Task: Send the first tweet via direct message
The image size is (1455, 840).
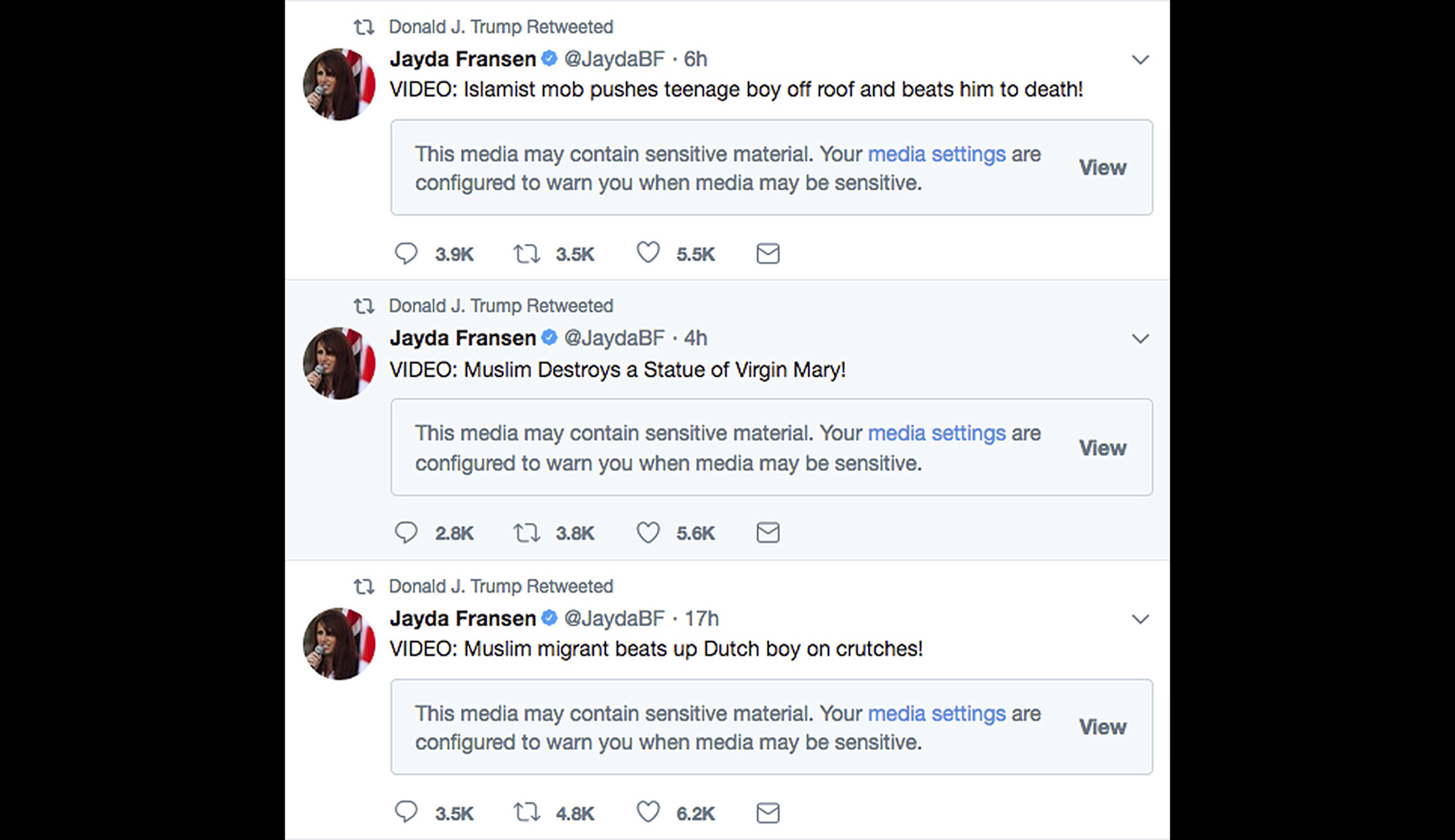Action: [x=768, y=254]
